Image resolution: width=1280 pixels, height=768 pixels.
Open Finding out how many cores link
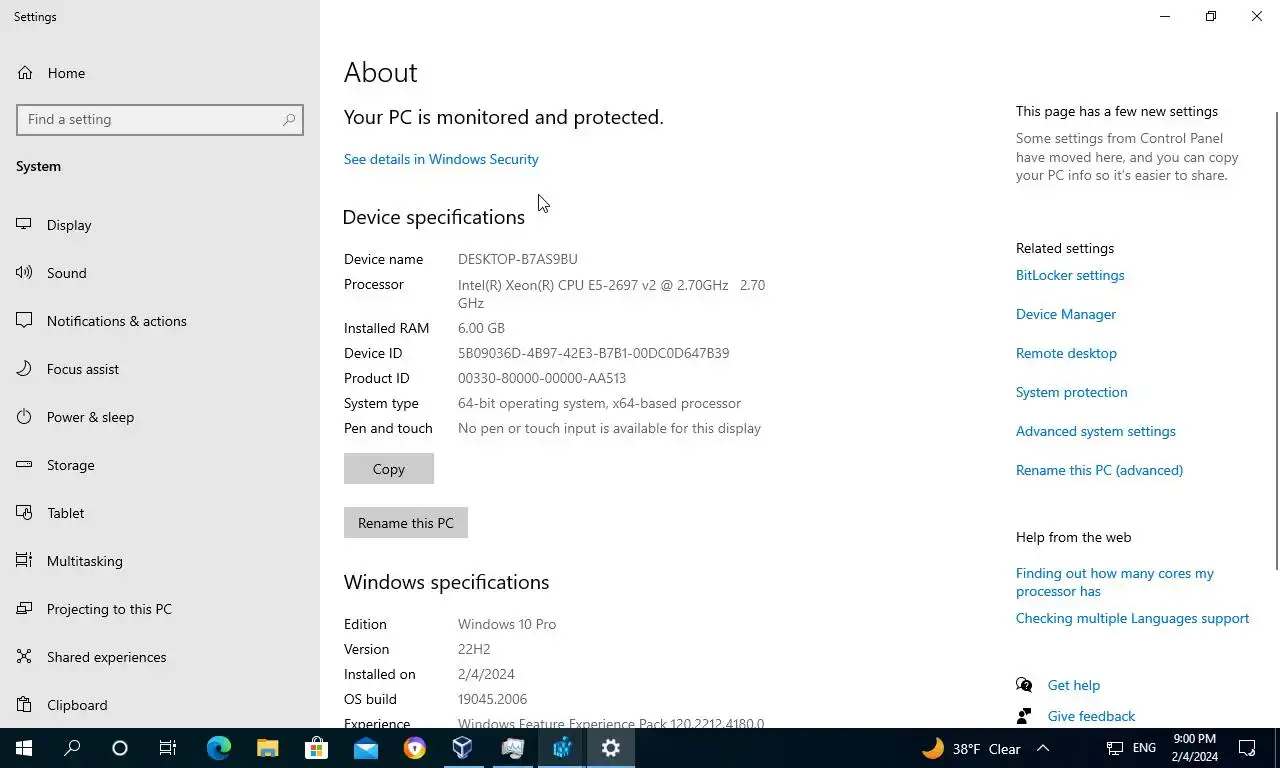click(x=1115, y=582)
